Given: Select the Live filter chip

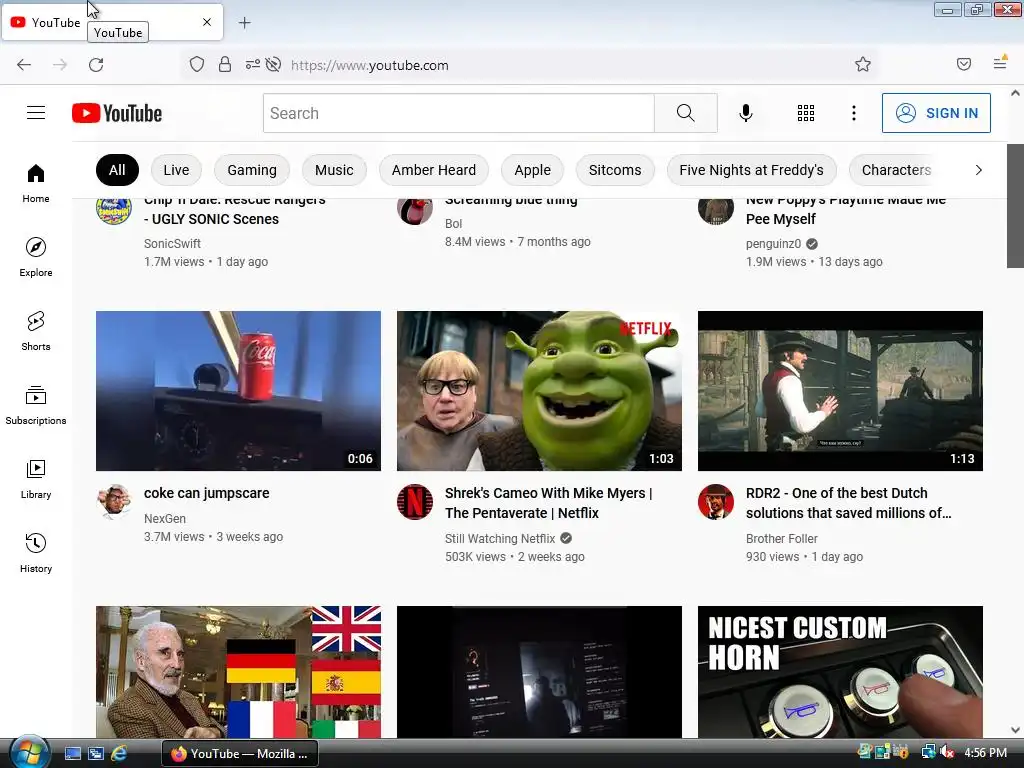Looking at the screenshot, I should [176, 170].
